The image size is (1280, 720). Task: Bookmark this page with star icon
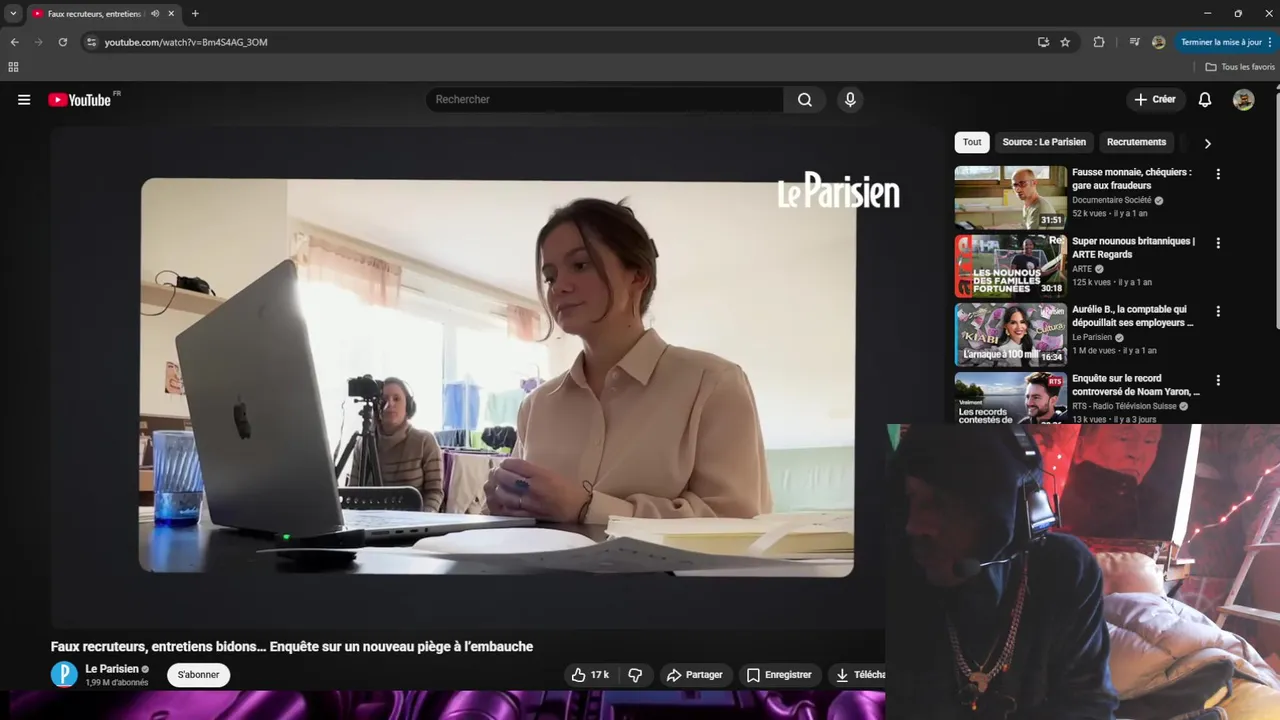[1065, 42]
